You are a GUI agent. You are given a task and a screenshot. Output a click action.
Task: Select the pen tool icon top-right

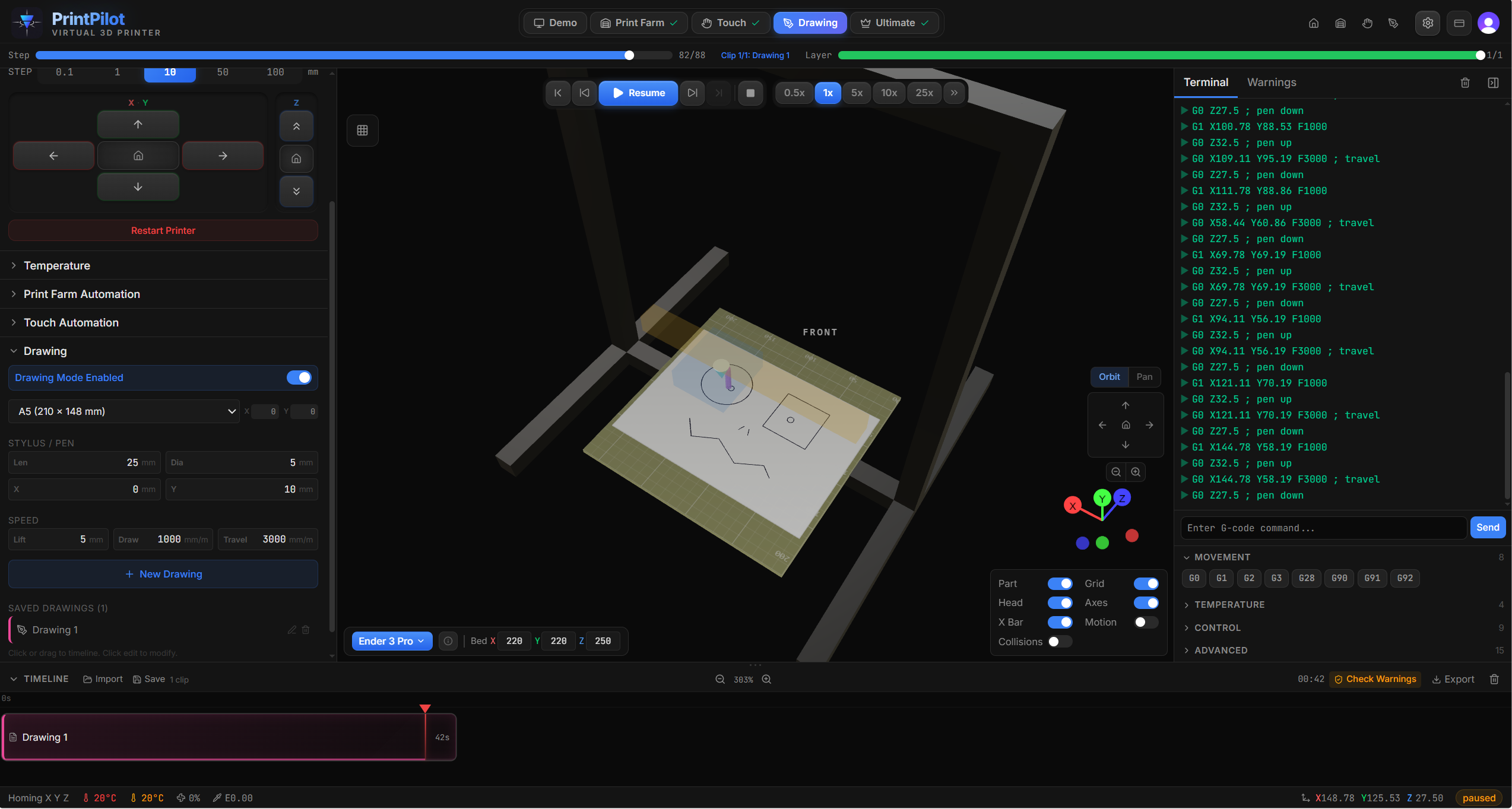(x=1393, y=23)
